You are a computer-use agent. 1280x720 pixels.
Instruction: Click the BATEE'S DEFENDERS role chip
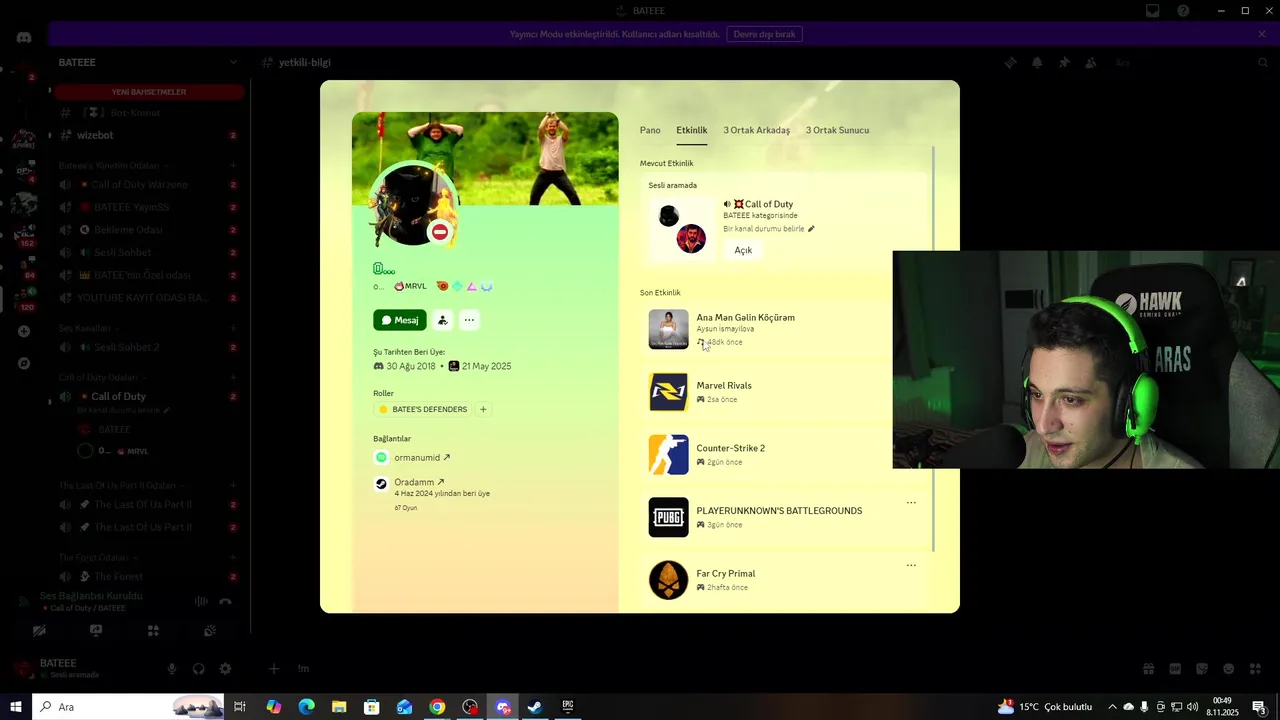click(x=422, y=409)
